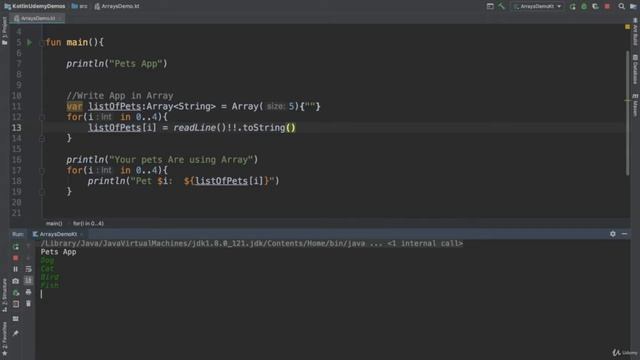Image resolution: width=640 pixels, height=360 pixels.
Task: Build project with the hammer icon
Action: [502, 6]
